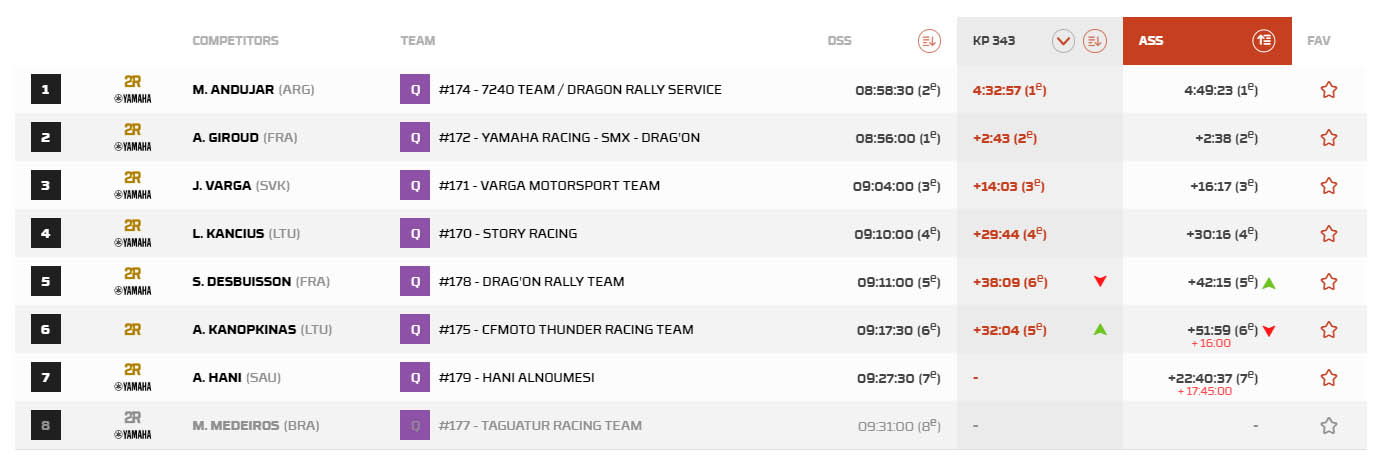Click the purple Q swatch for #179
Screen dimensions: 1388x464
pos(413,378)
